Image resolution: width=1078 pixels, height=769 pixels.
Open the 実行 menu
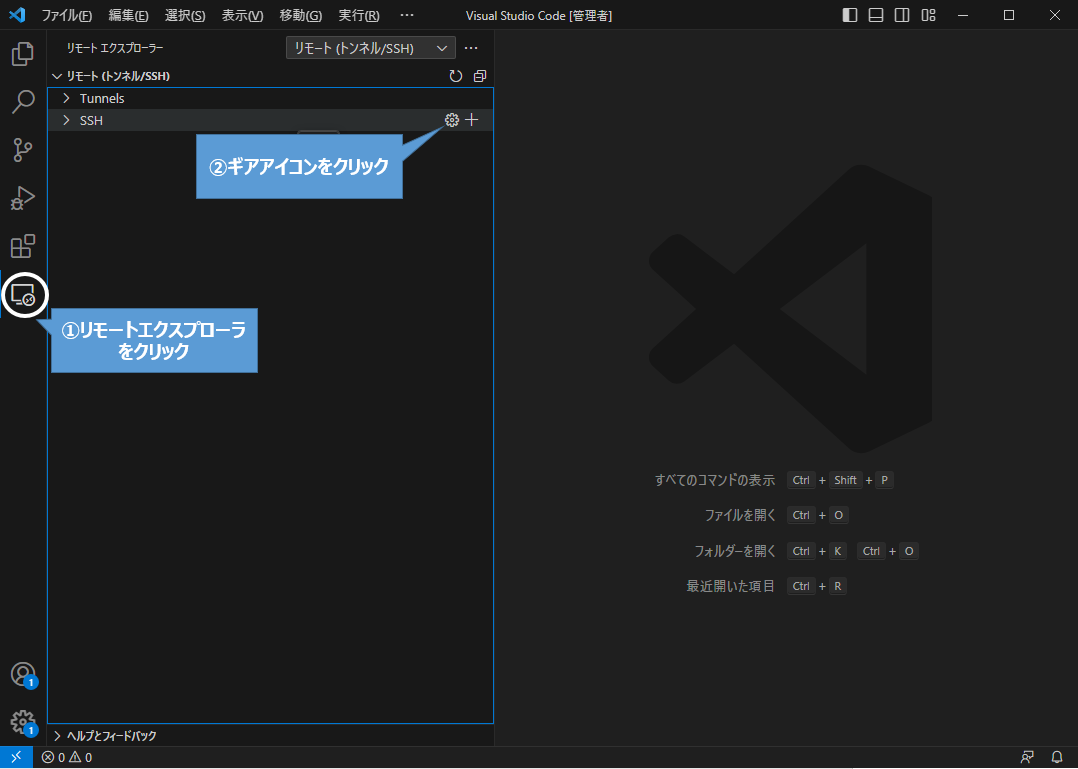pos(357,15)
